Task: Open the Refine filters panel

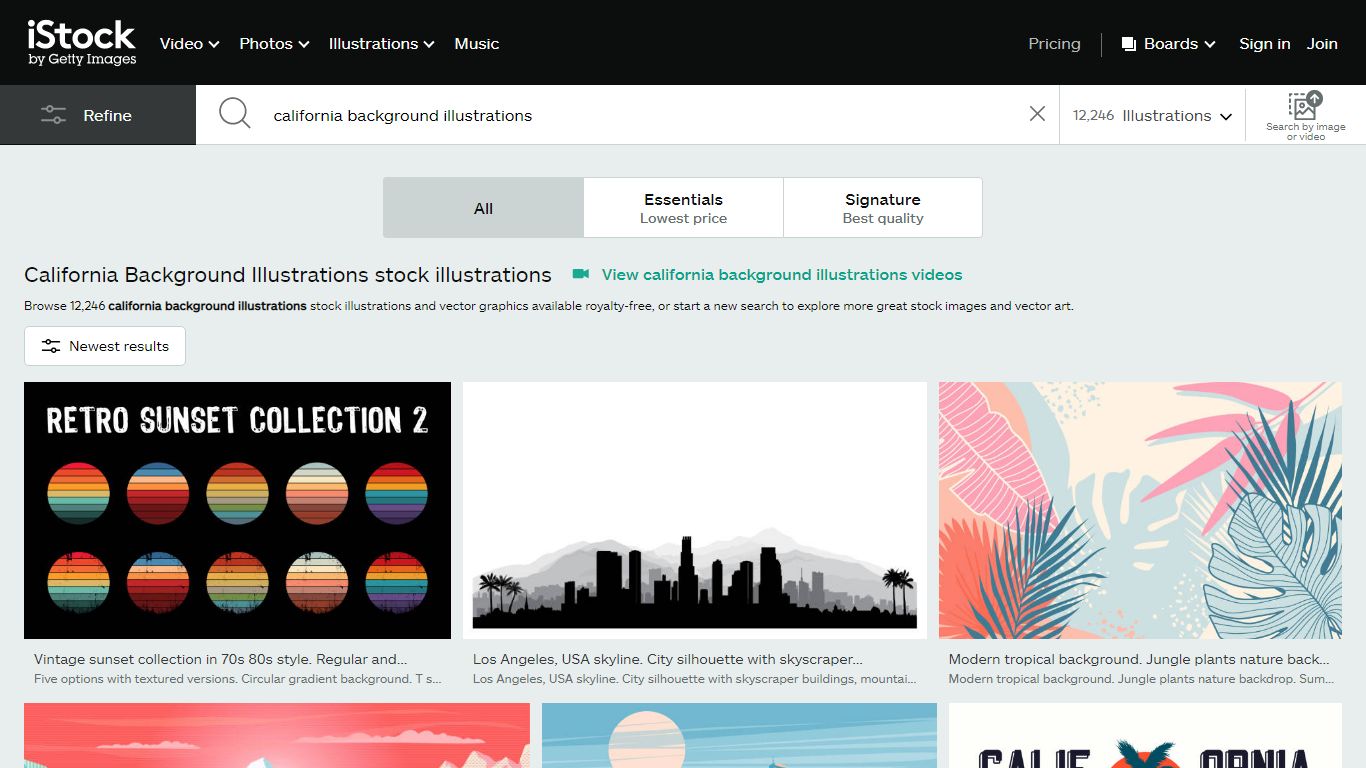Action: pos(98,115)
